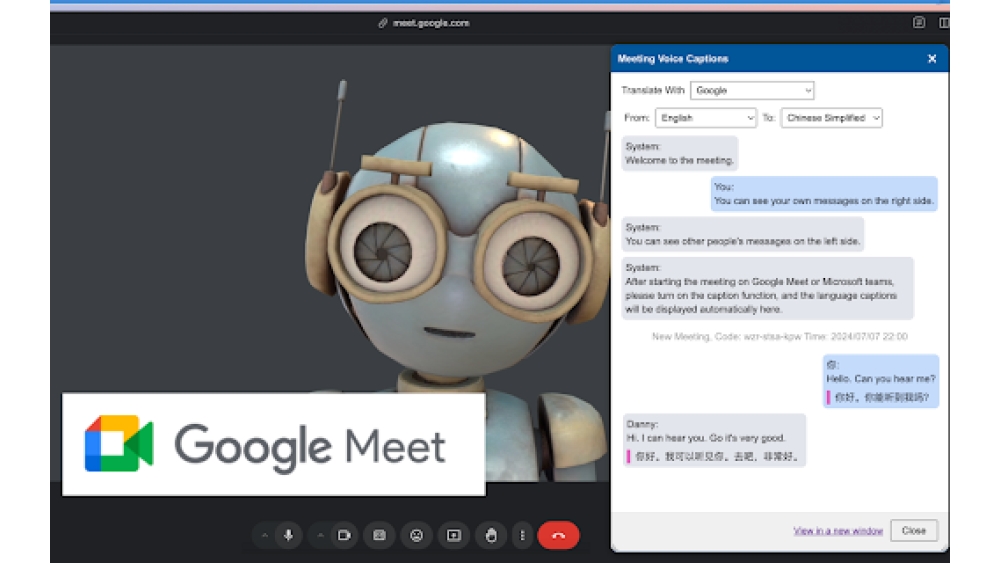Turn on closed captions in Meet

tap(379, 536)
